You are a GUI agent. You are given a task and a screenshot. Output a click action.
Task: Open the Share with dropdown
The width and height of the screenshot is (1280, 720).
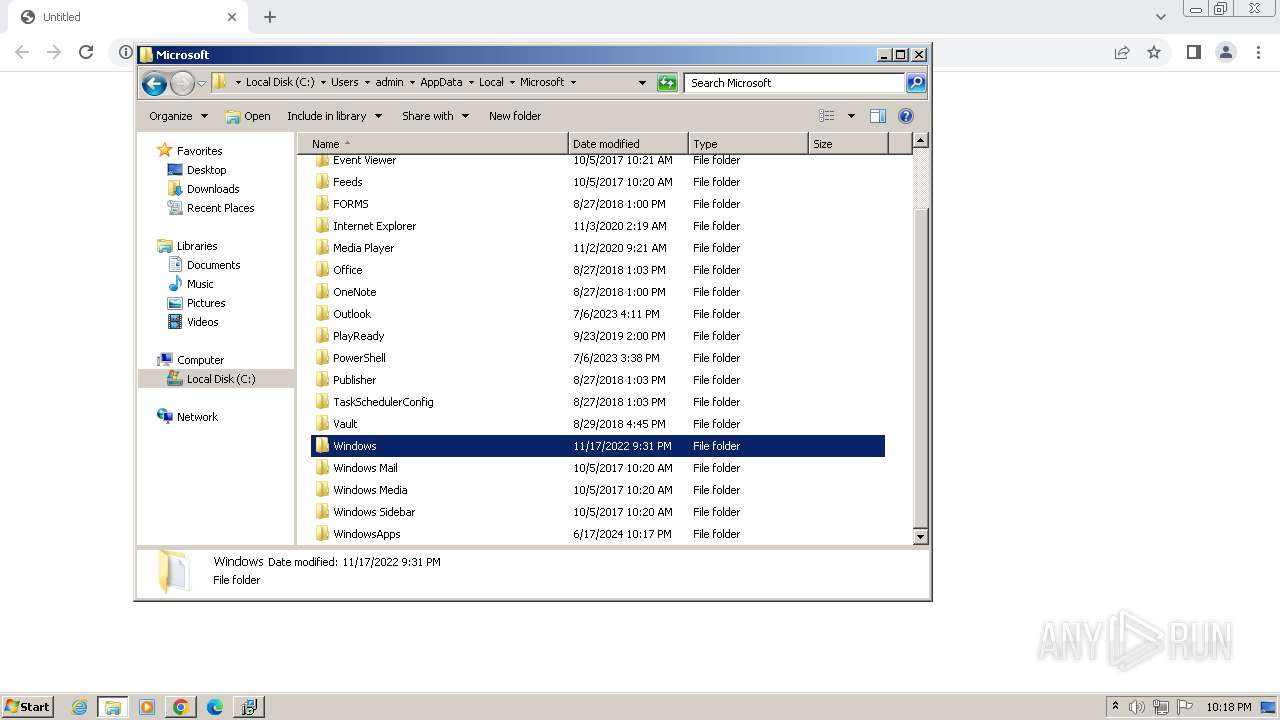[x=435, y=116]
